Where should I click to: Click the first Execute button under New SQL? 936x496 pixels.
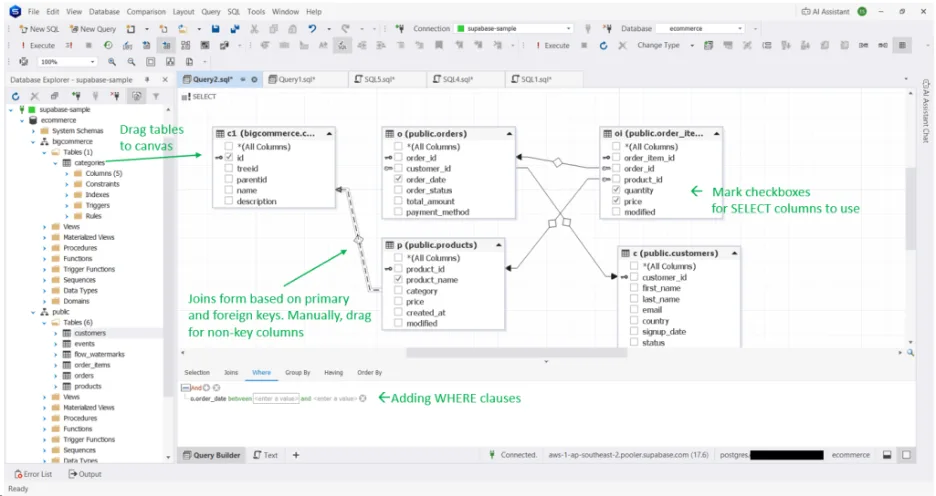(38, 45)
